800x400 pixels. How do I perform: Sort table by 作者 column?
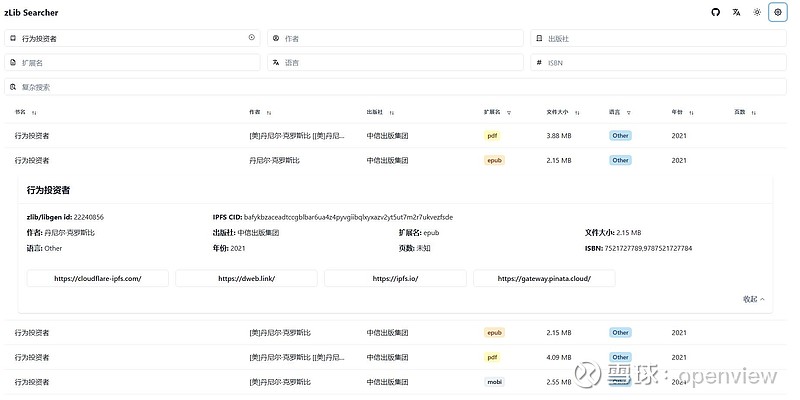click(269, 112)
